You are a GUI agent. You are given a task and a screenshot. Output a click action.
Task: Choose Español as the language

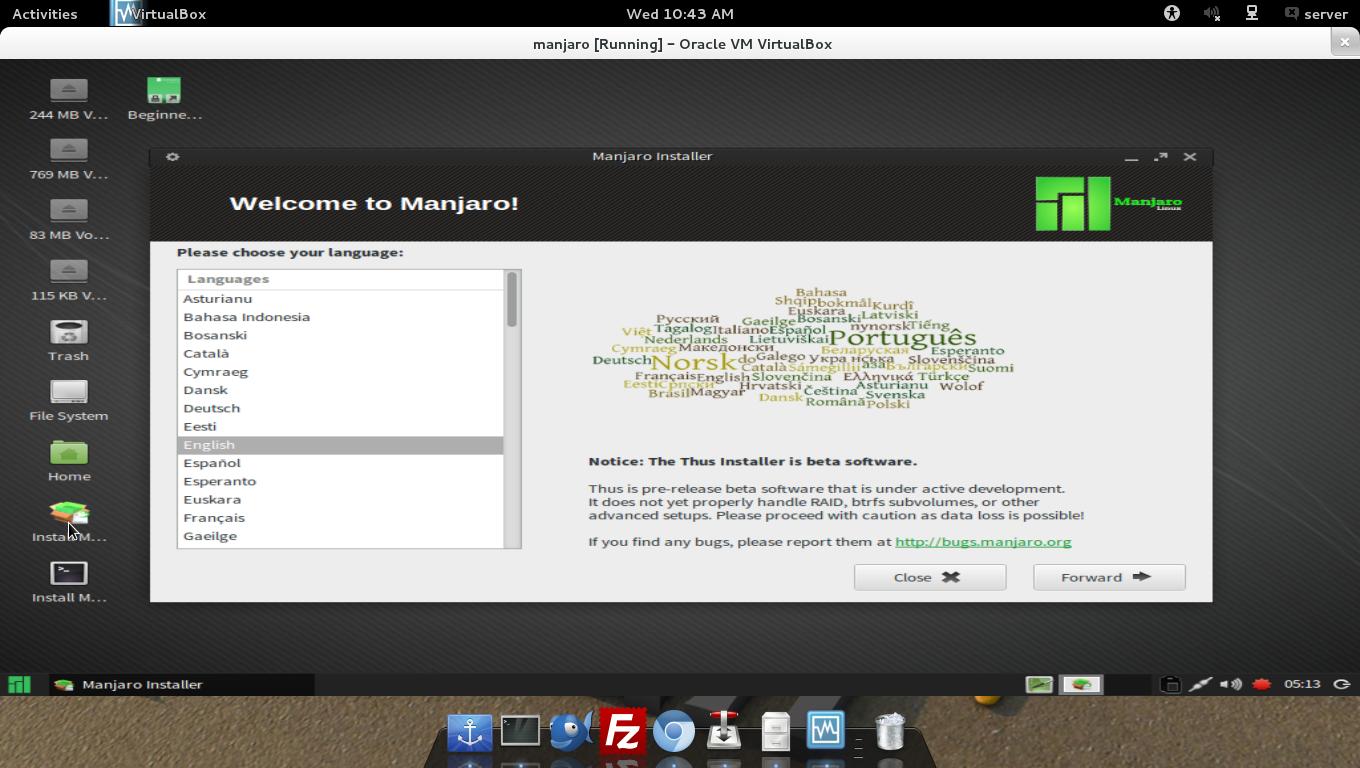click(x=341, y=463)
